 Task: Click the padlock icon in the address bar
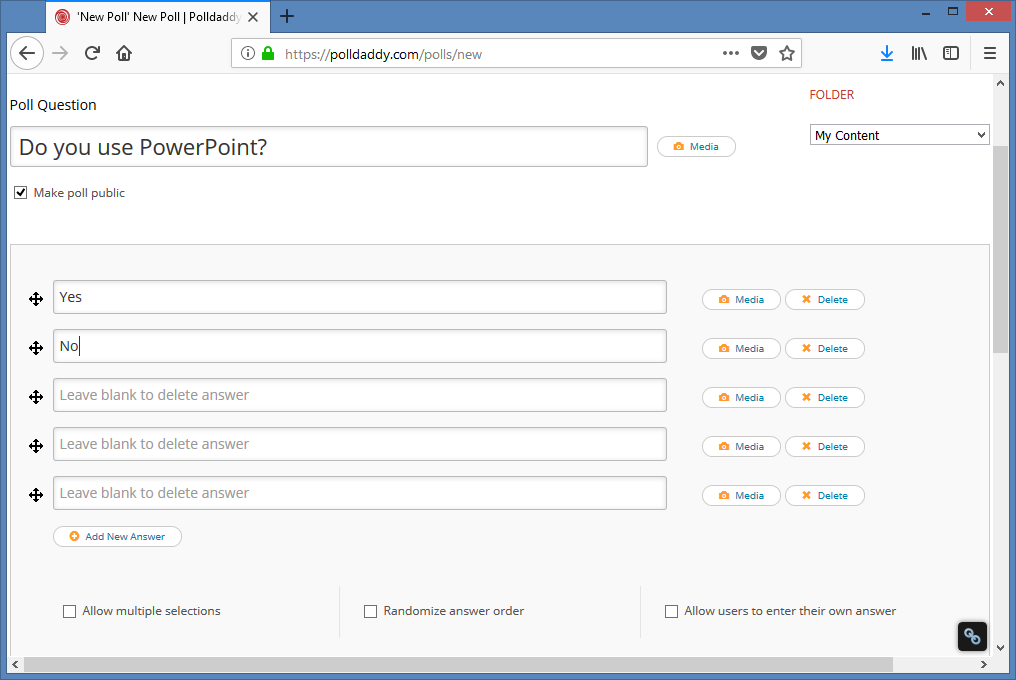pyautogui.click(x=267, y=54)
